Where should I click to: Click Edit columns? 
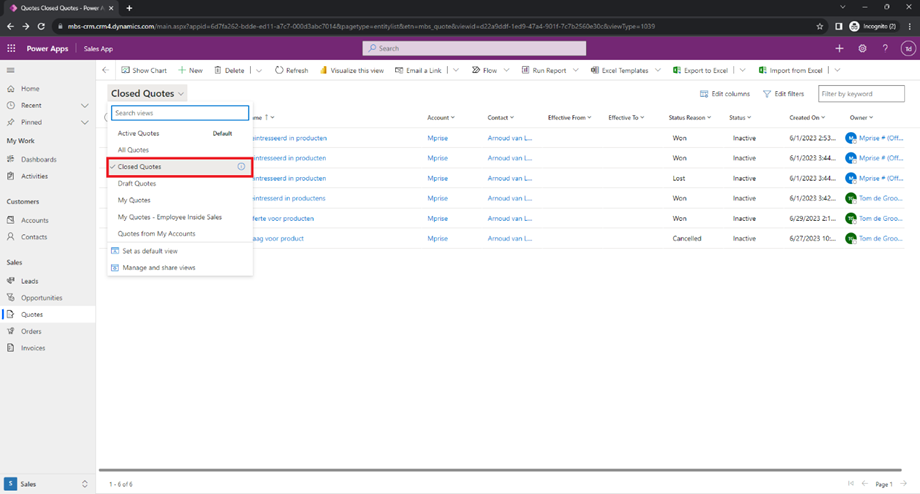[x=725, y=94]
